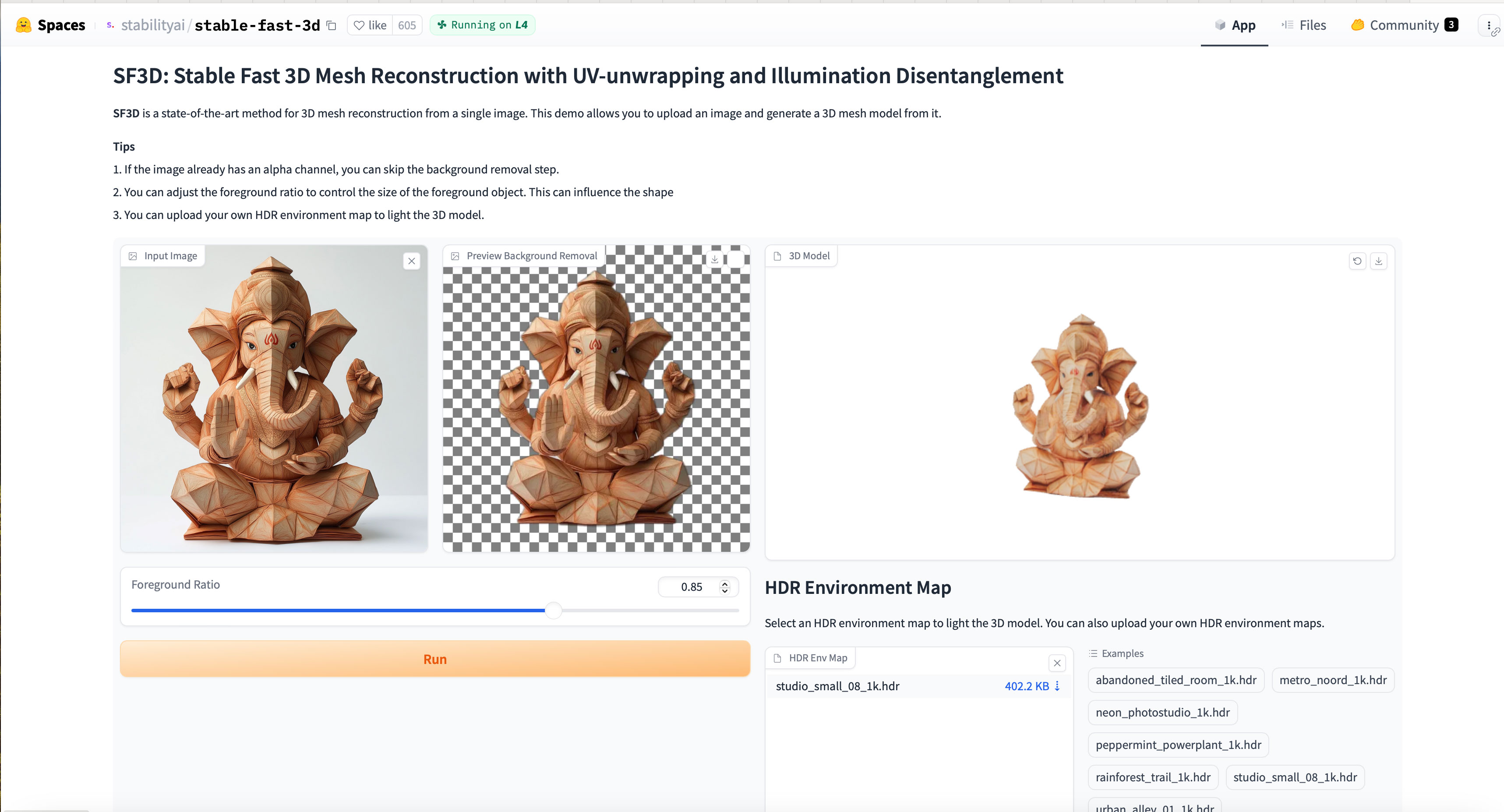Click the blank button beside preview download
This screenshot has height=812, width=1504.
pos(736,259)
